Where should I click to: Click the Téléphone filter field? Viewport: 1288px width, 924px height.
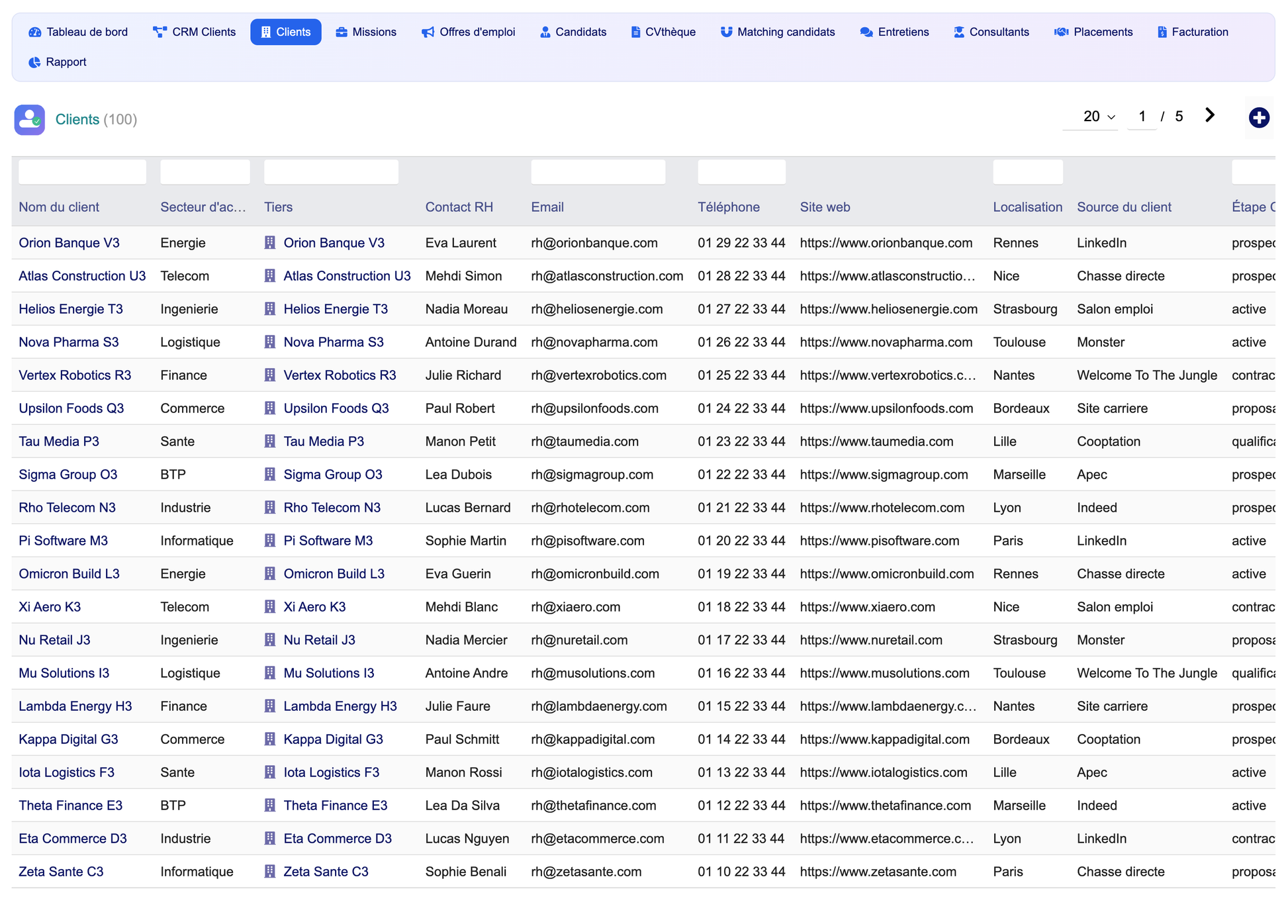pos(742,172)
